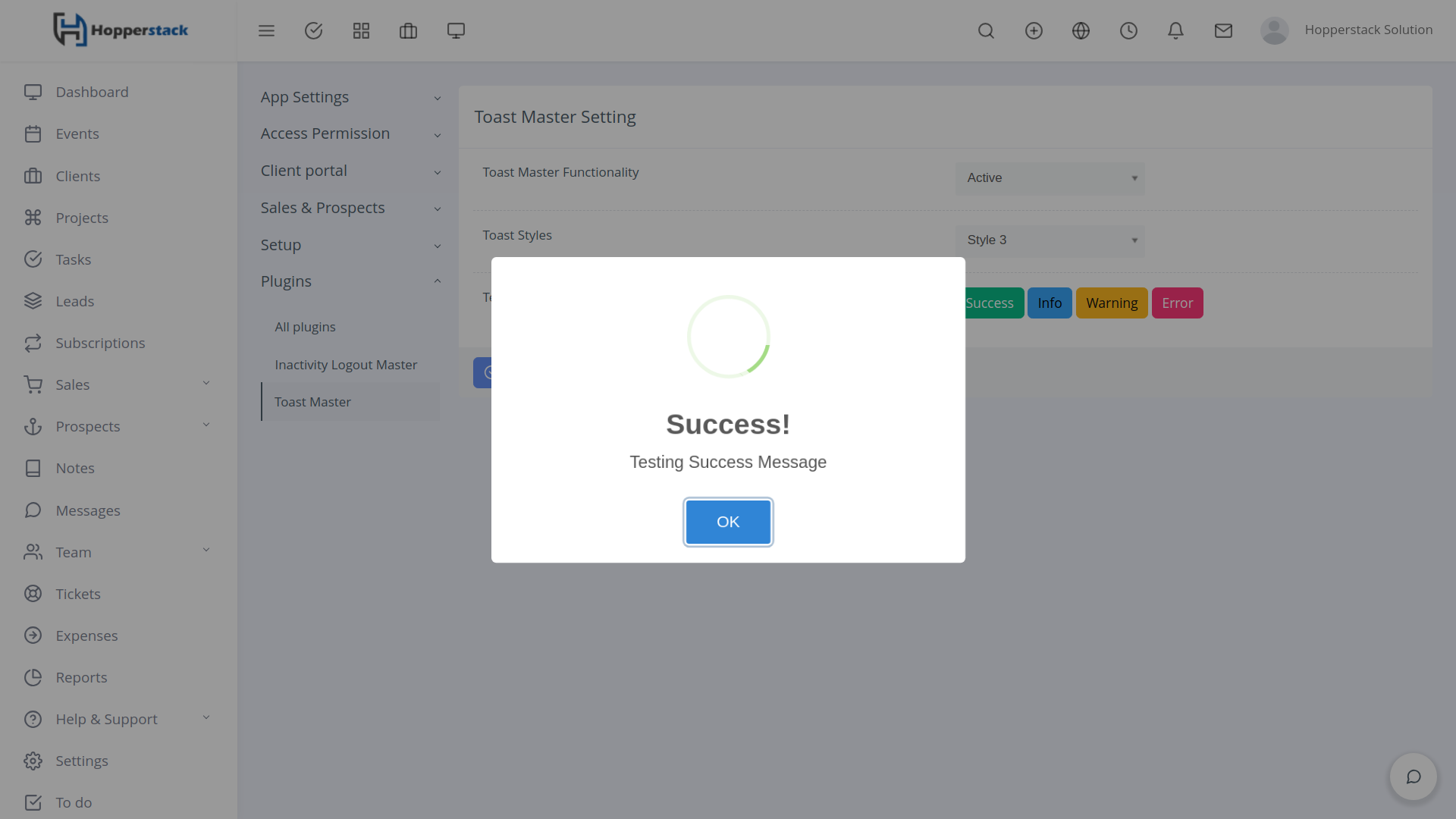
Task: Click the top bar tasks checkmark icon
Action: tap(313, 31)
